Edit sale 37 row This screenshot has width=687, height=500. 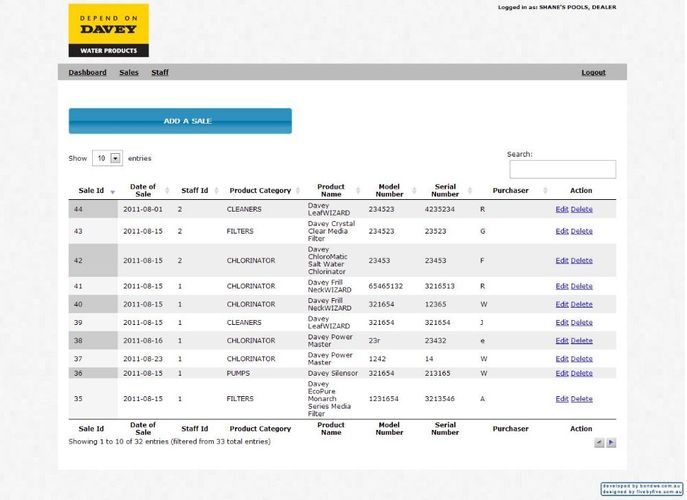(562, 359)
